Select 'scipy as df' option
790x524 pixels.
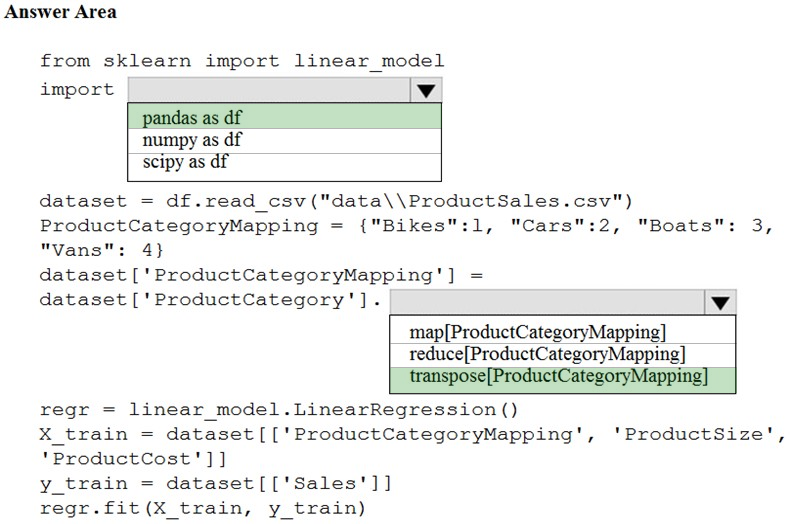click(285, 166)
